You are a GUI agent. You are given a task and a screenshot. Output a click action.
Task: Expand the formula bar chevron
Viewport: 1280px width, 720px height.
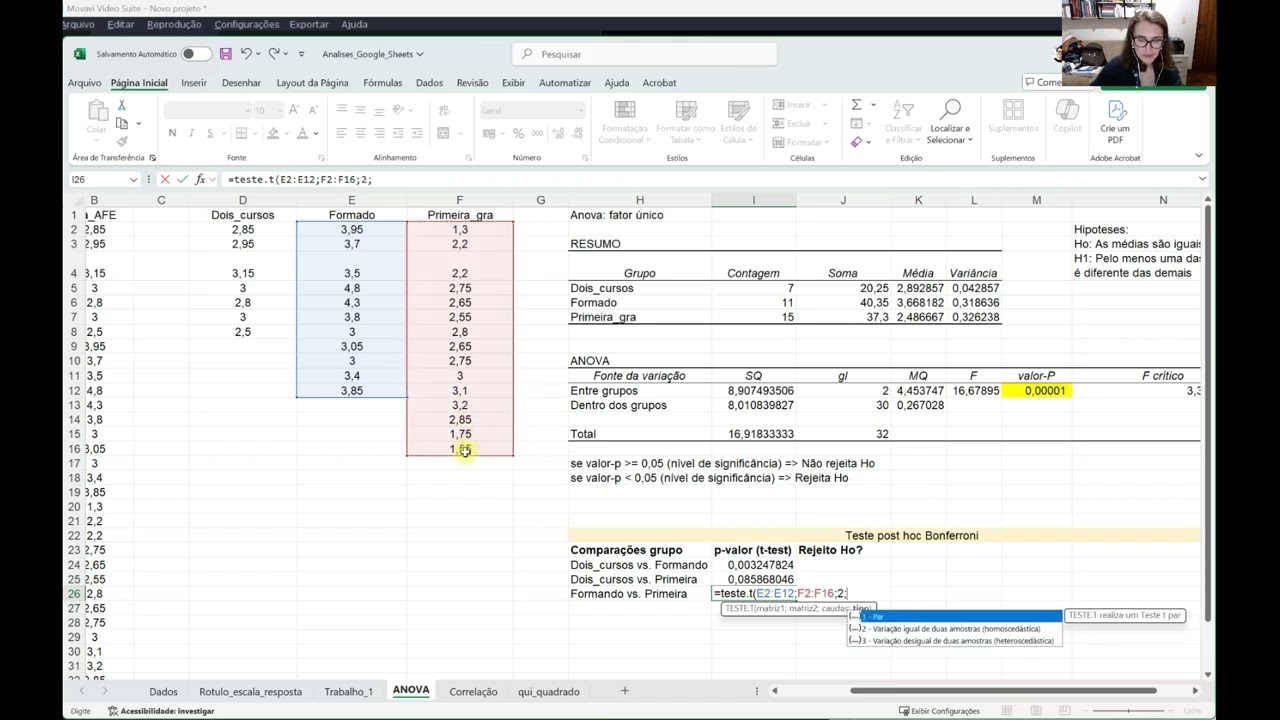[1202, 180]
